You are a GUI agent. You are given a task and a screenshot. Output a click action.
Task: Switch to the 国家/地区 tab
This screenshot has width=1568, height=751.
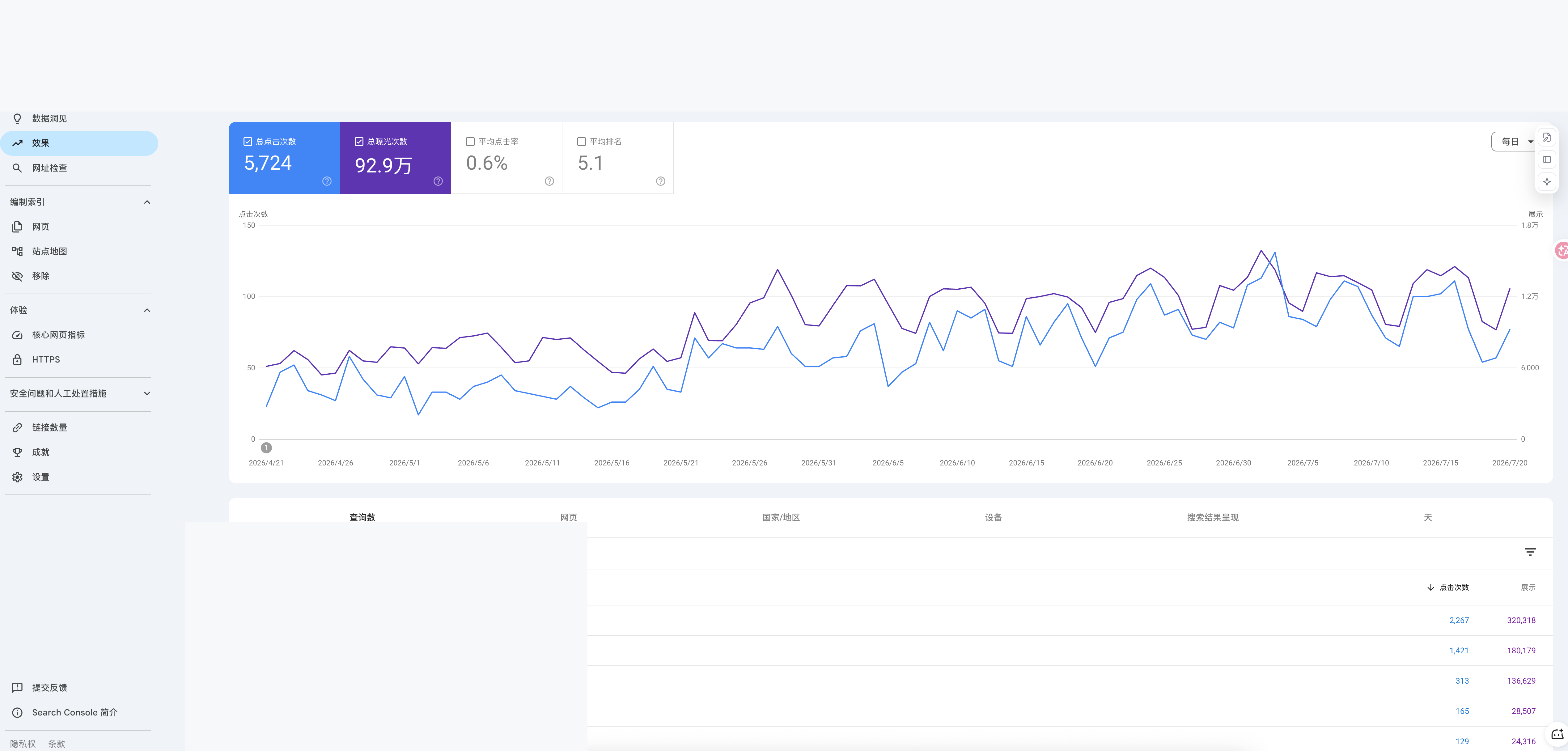[x=781, y=517]
